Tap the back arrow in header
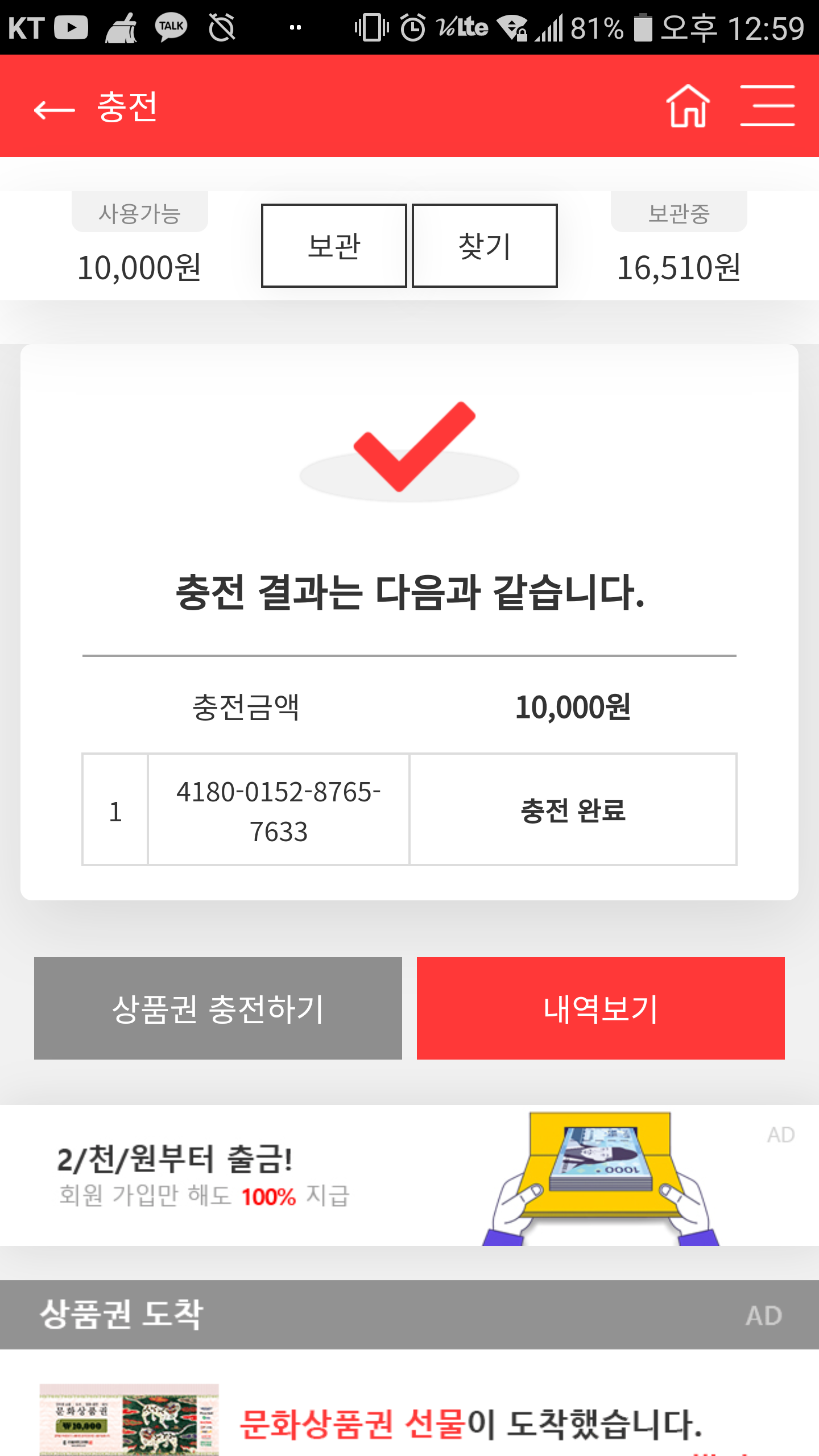Screen dimensions: 819x1456 click(x=55, y=108)
